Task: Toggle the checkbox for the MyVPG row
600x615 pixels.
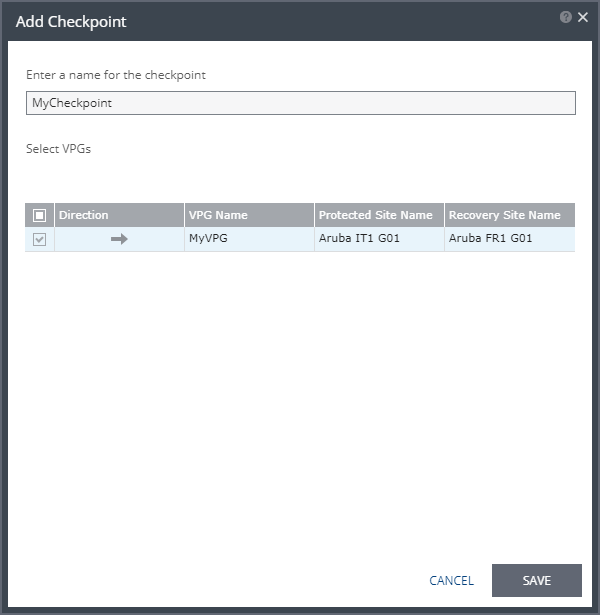Action: click(x=40, y=239)
